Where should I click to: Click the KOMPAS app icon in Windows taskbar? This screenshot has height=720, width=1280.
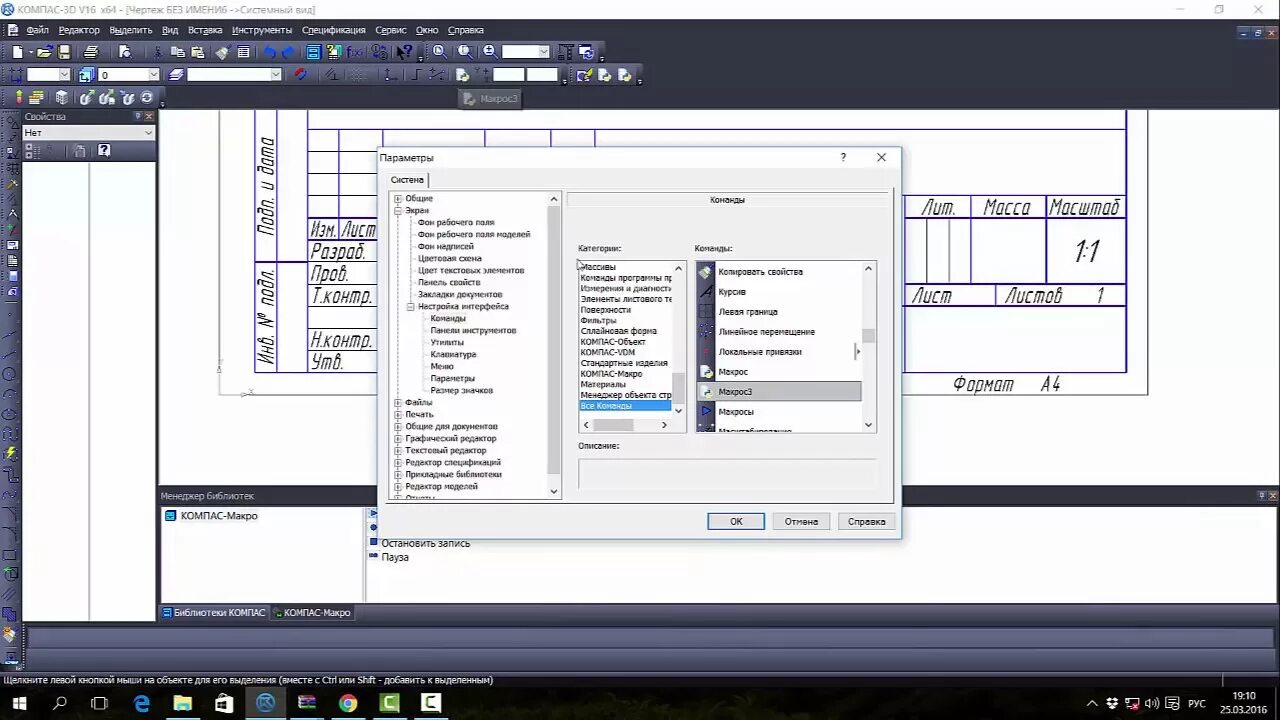tap(265, 703)
